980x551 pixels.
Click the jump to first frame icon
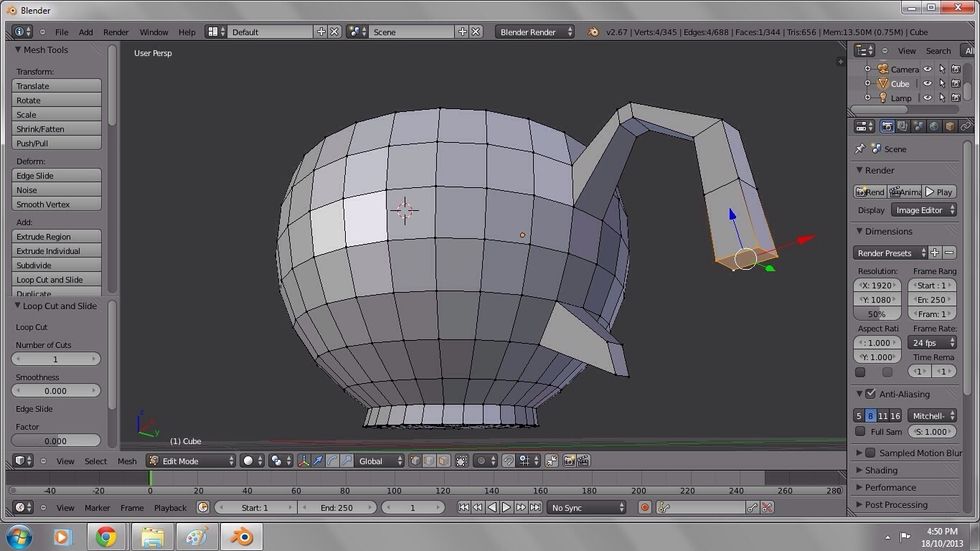pos(464,508)
